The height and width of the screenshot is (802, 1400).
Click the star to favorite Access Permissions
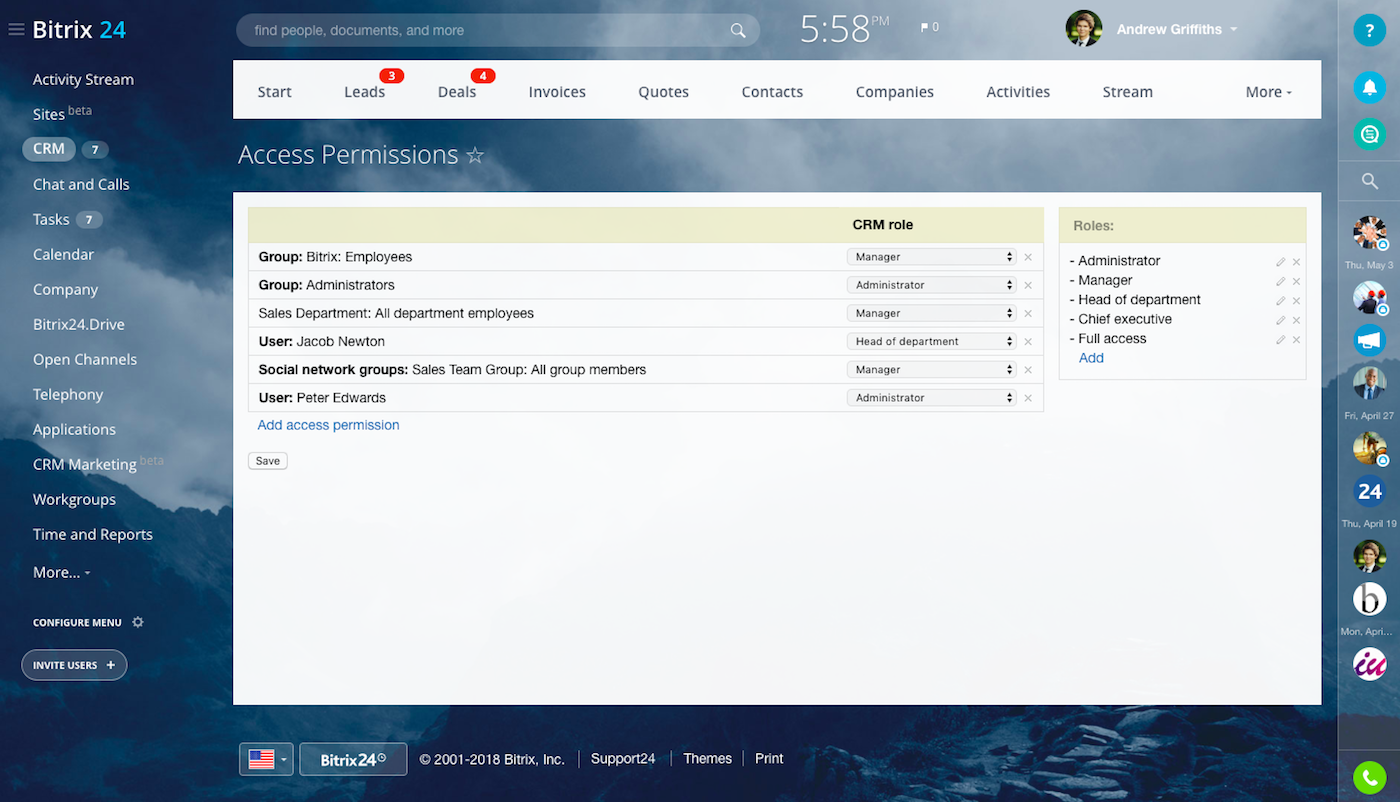coord(475,156)
